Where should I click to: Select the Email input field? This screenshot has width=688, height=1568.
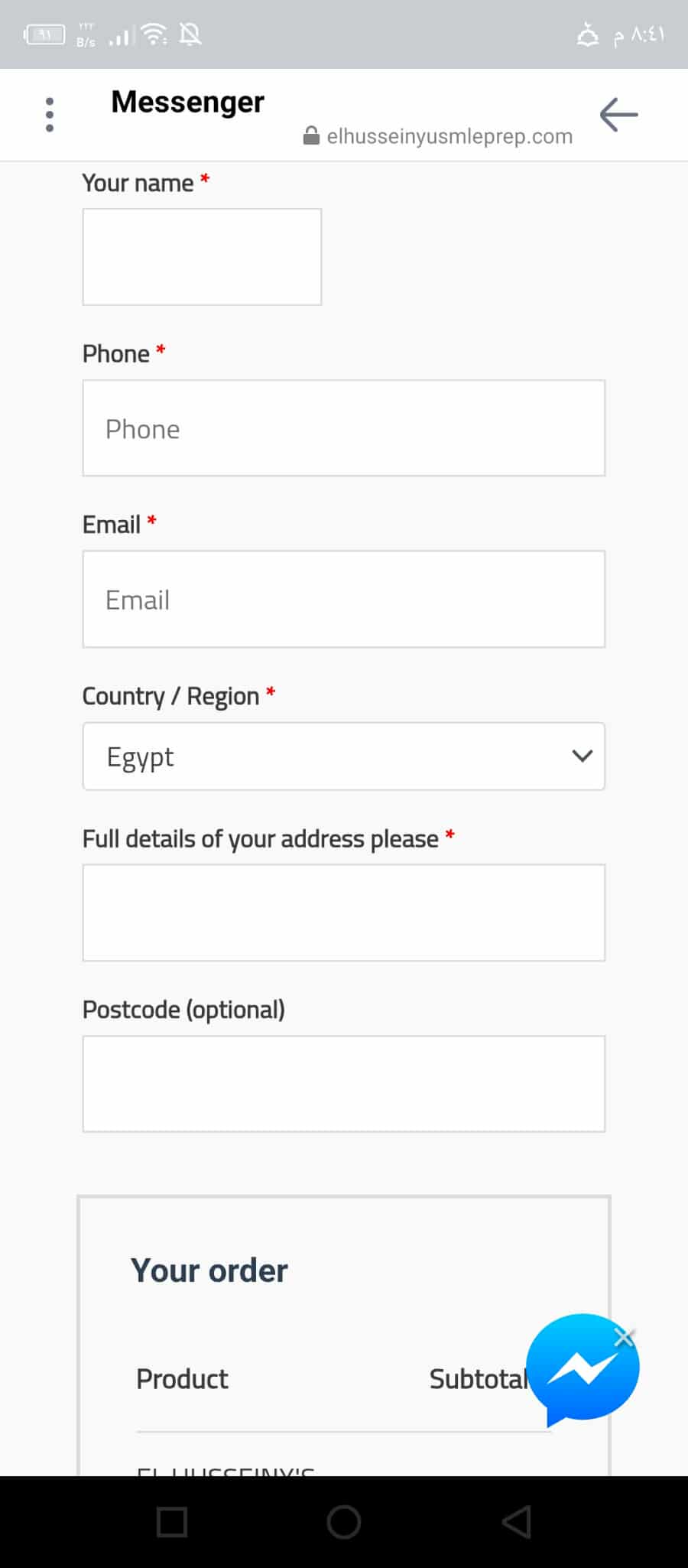(344, 600)
